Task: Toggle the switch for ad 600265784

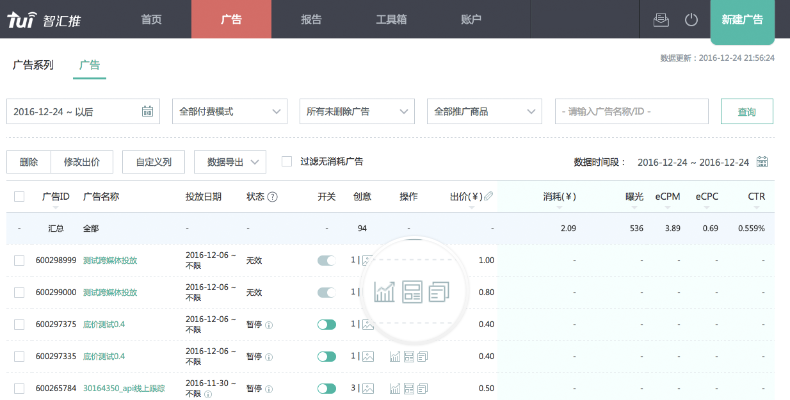Action: tap(326, 388)
